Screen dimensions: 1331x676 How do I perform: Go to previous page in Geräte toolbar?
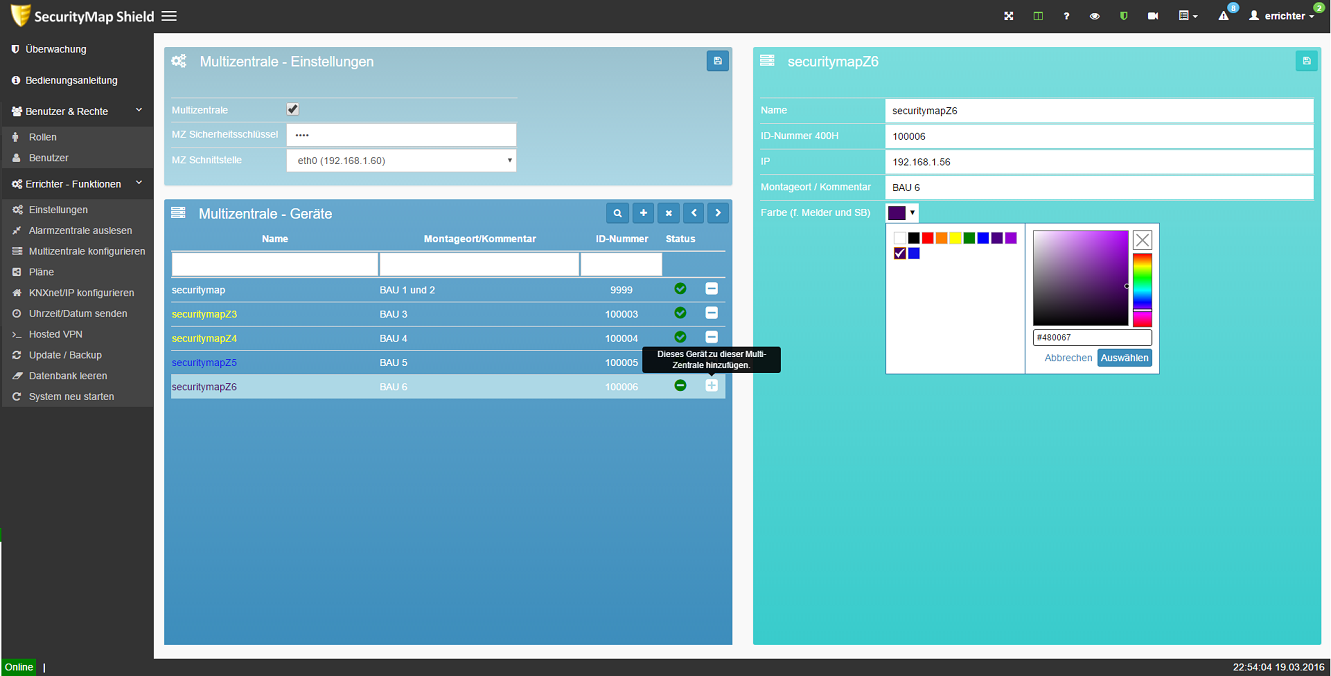click(693, 213)
